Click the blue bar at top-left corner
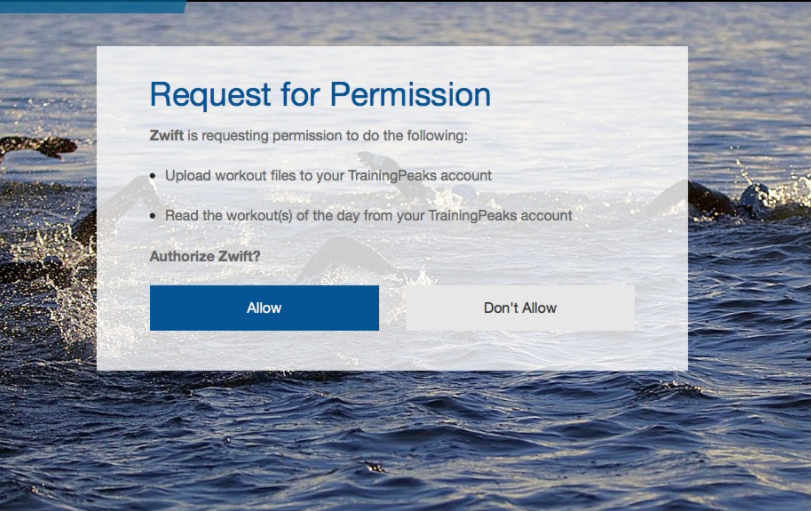 (x=92, y=6)
